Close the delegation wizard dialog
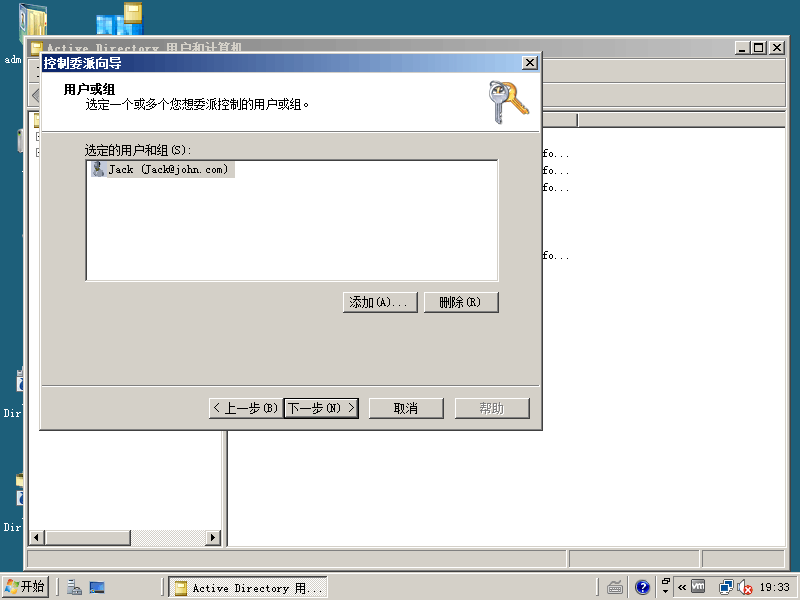 pos(529,63)
